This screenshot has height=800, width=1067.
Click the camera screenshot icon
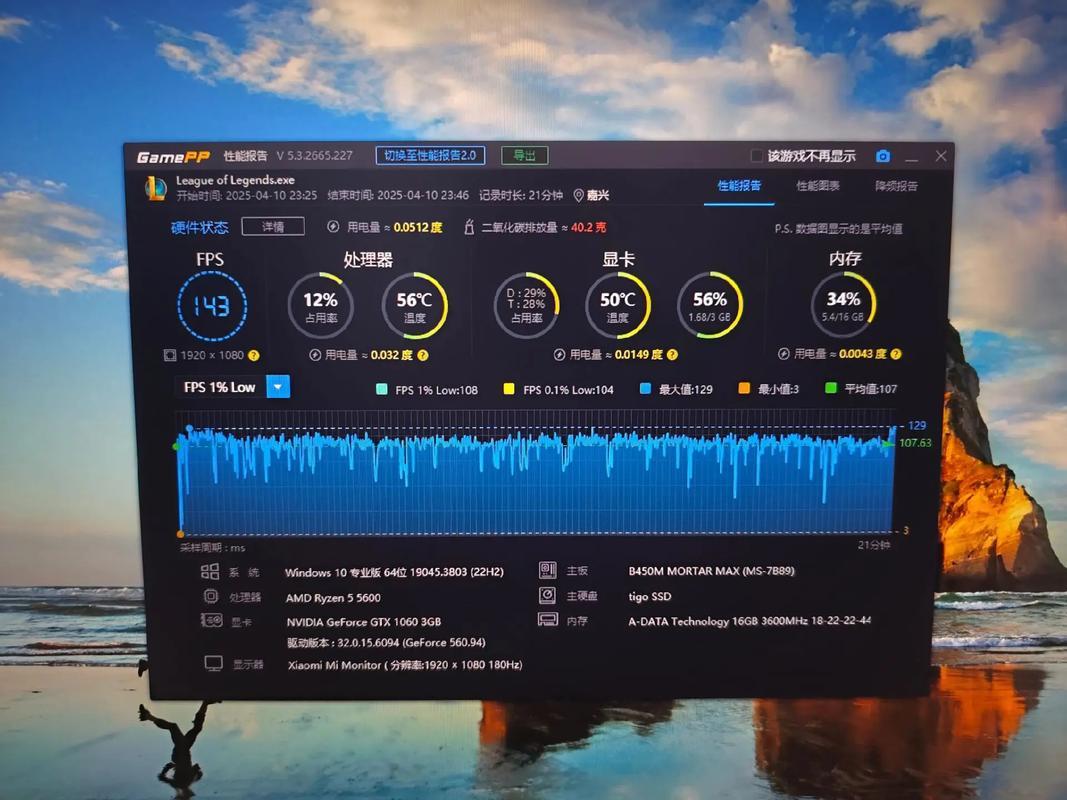click(883, 156)
